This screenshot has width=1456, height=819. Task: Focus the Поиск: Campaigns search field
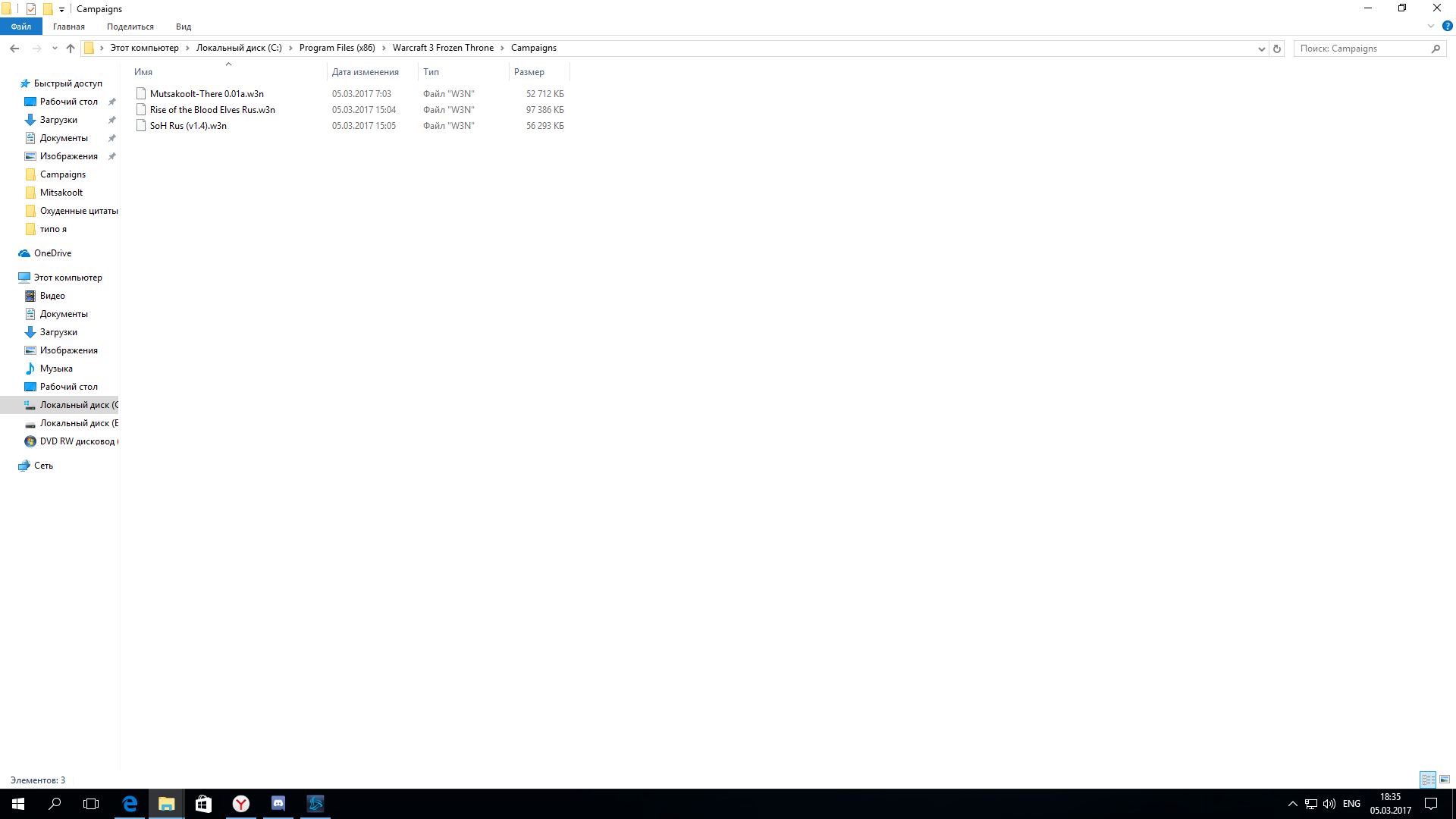click(1363, 49)
